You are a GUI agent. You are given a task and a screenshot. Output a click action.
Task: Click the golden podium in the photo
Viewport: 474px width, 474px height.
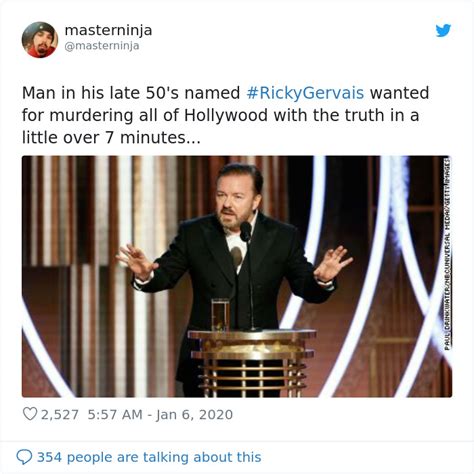(x=252, y=363)
